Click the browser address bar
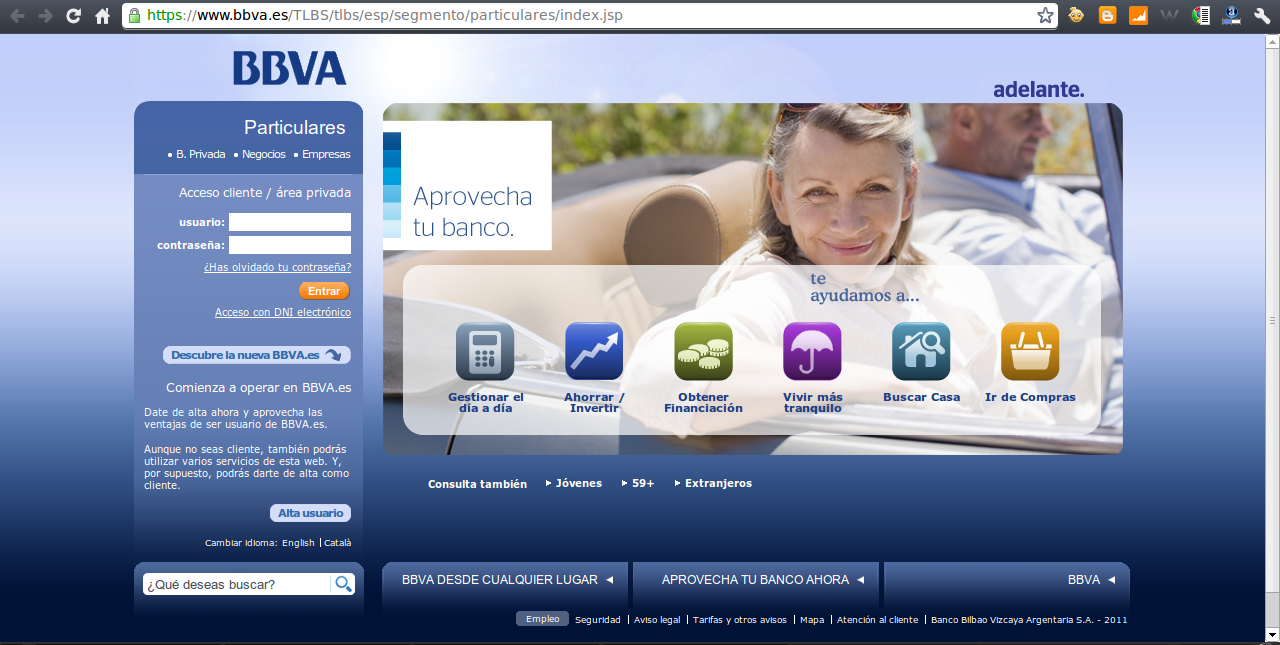 click(x=590, y=15)
